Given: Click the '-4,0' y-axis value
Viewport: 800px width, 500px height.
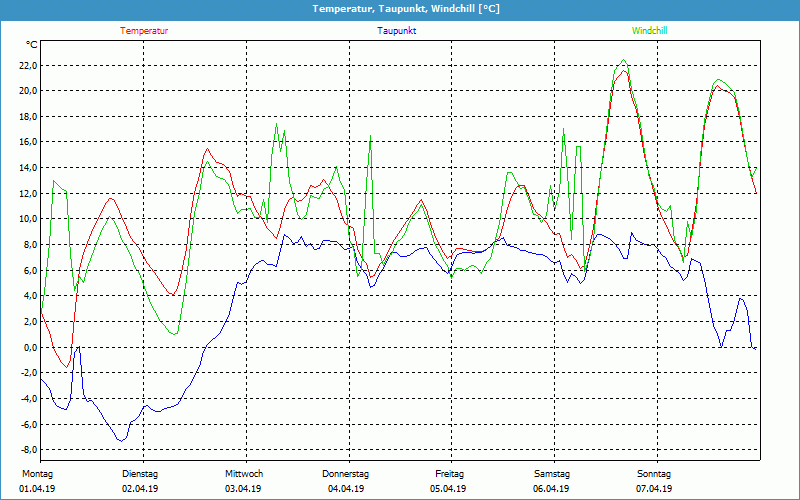Looking at the screenshot, I should click(x=29, y=398).
